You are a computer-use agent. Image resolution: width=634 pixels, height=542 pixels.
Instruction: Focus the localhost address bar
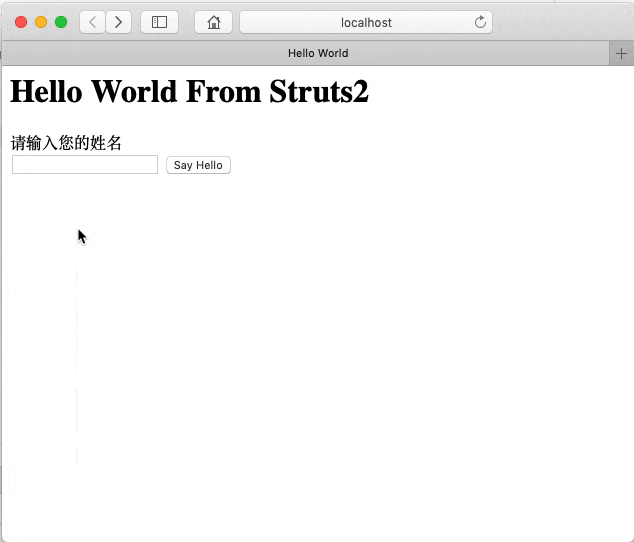point(366,22)
